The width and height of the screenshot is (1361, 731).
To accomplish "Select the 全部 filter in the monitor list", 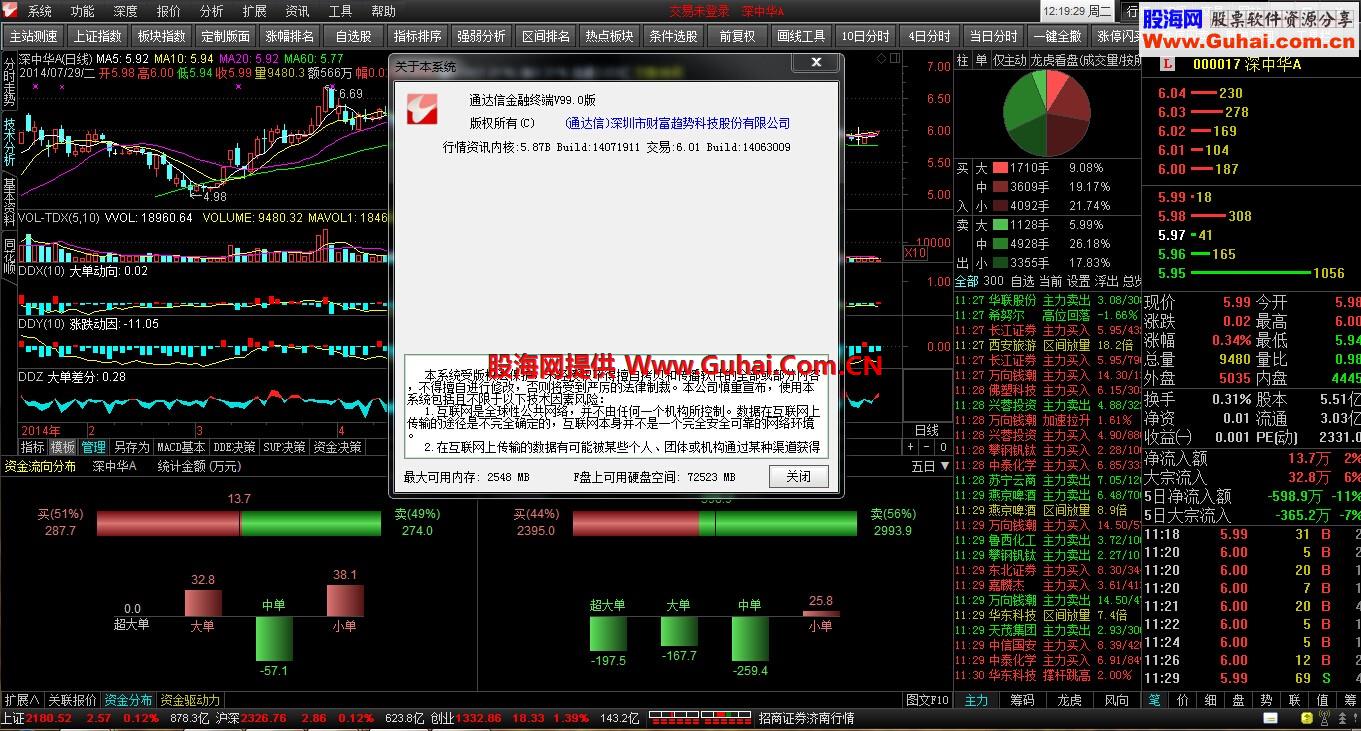I will click(966, 281).
